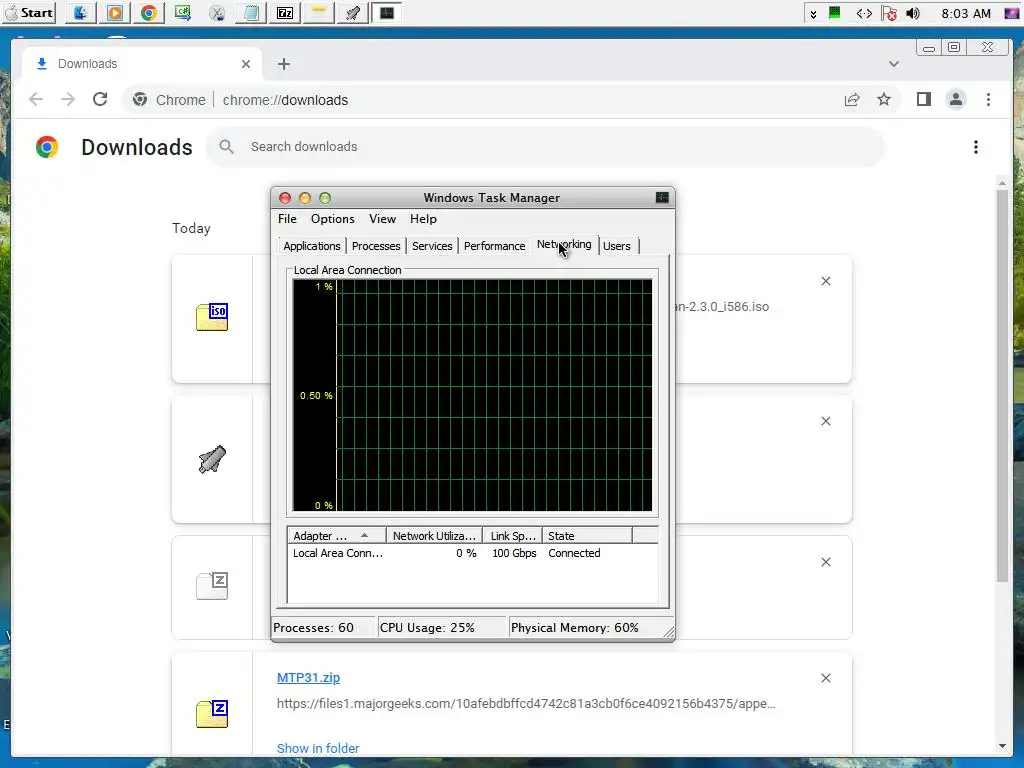This screenshot has height=768, width=1024.
Task: Sort by Adapter name column header
Action: [337, 536]
